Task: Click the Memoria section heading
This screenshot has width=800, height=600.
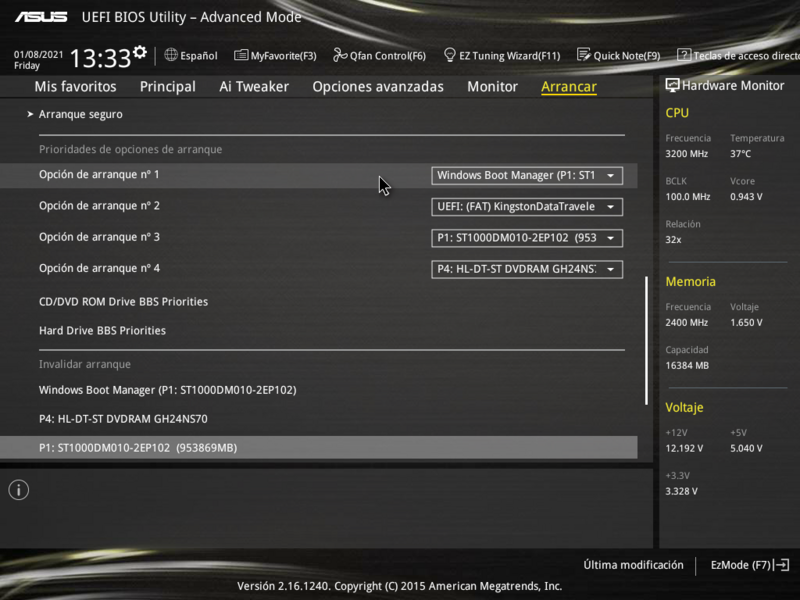Action: coord(690,282)
